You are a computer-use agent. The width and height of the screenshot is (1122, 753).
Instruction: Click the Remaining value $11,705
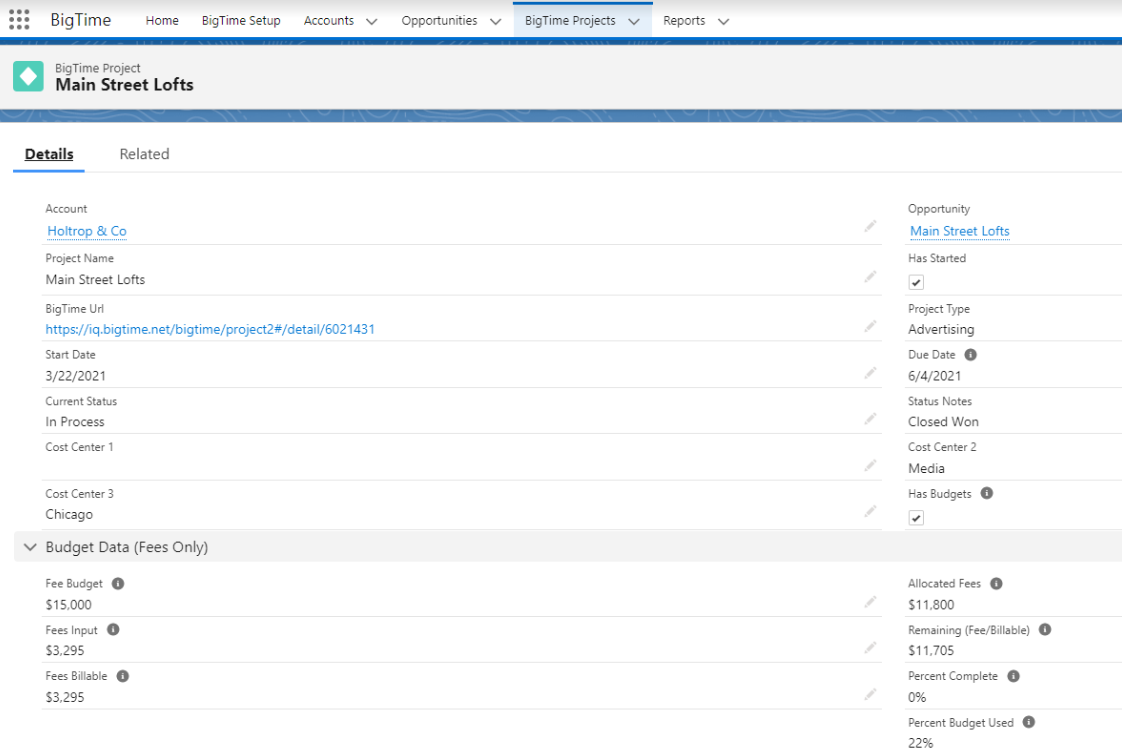931,651
